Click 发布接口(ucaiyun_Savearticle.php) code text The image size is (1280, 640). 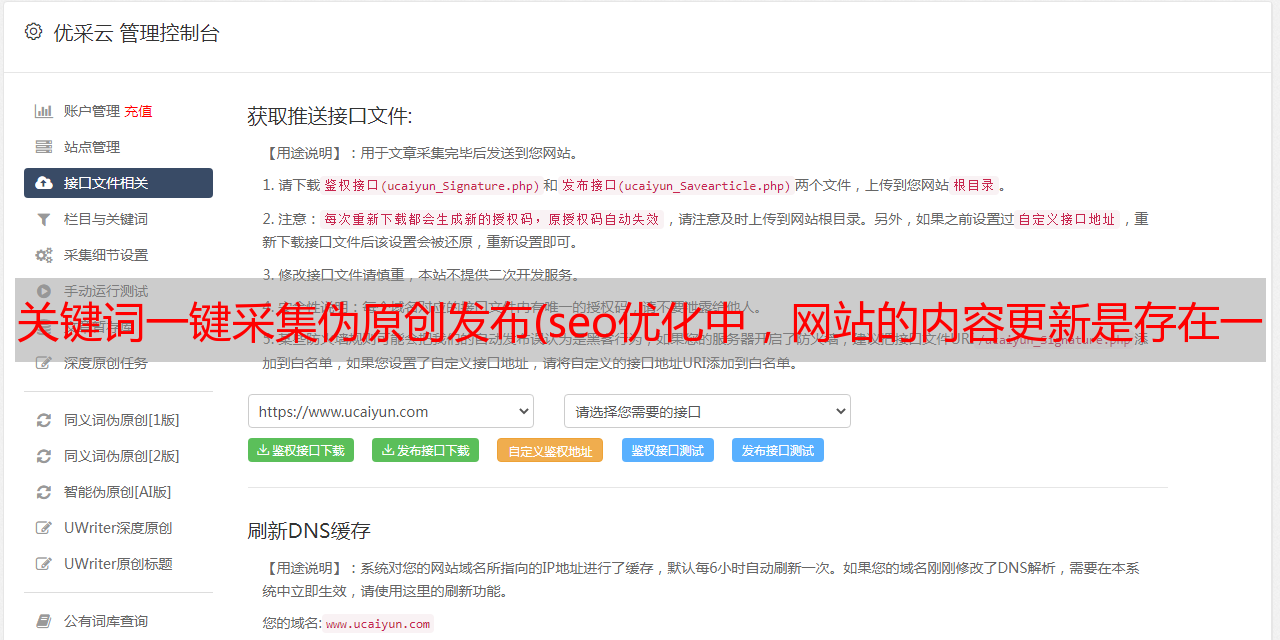(x=676, y=185)
